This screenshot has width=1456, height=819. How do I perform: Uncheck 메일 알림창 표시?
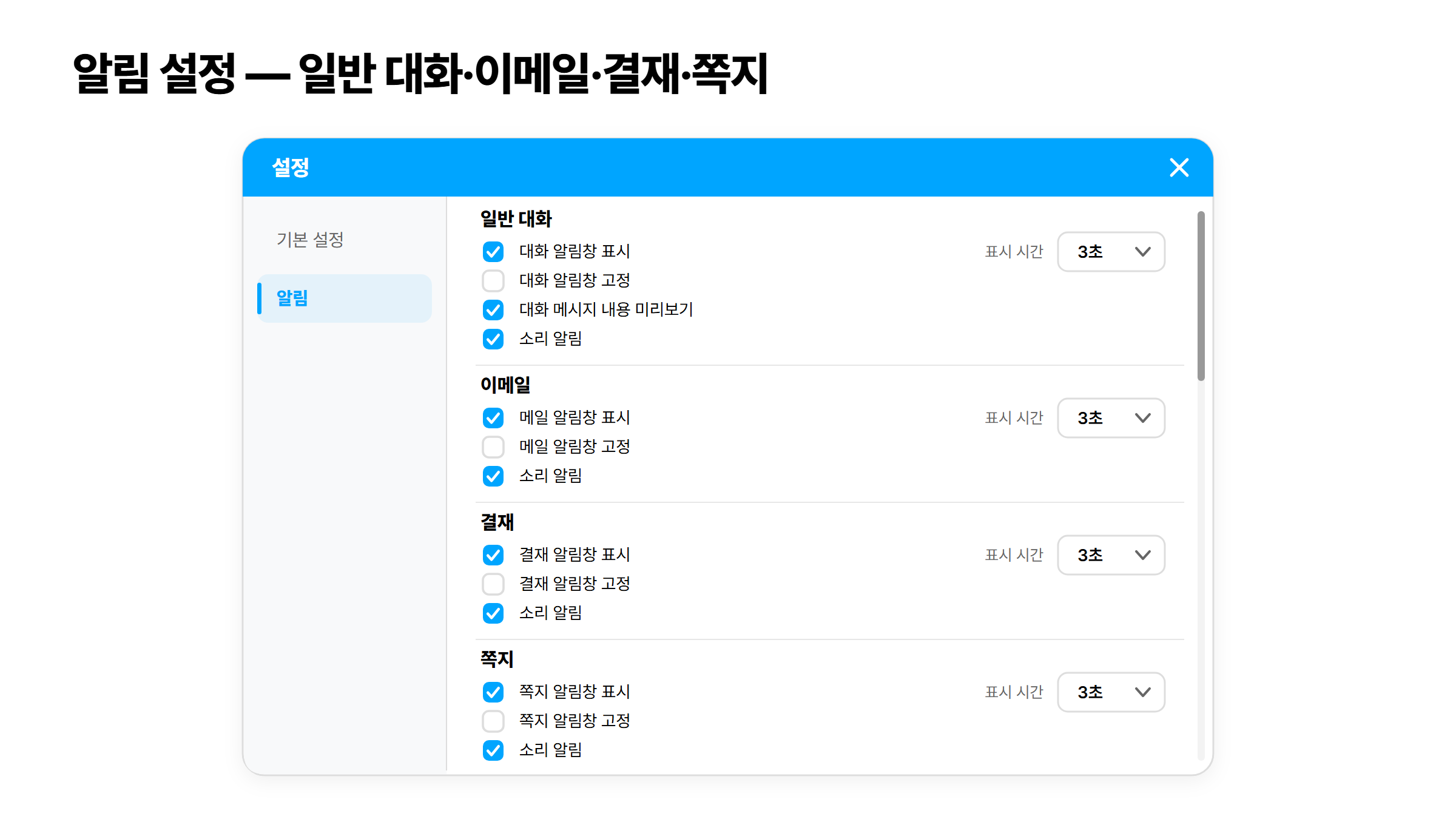[493, 417]
